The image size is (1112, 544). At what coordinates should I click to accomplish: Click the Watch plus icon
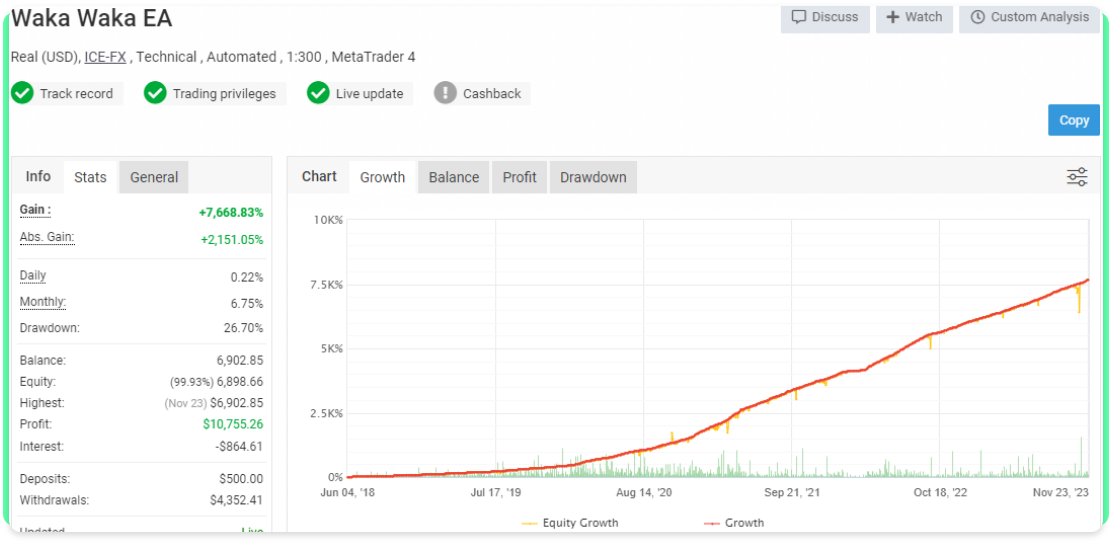point(893,17)
